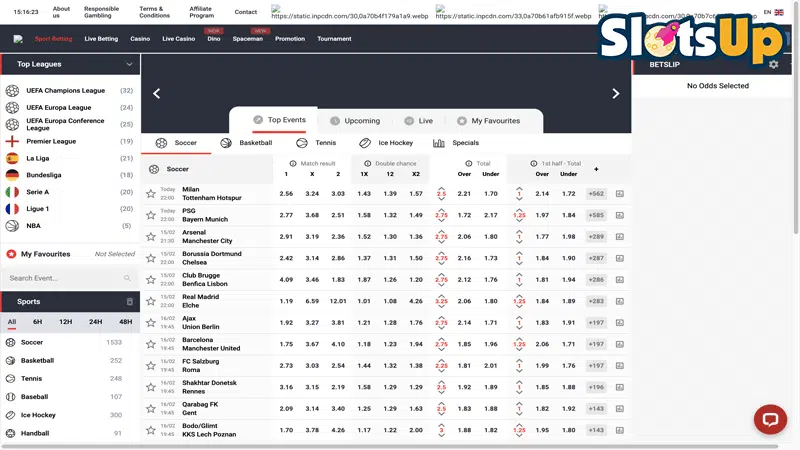Expand +585 markets for PSG match
The width and height of the screenshot is (800, 450).
[x=596, y=215]
